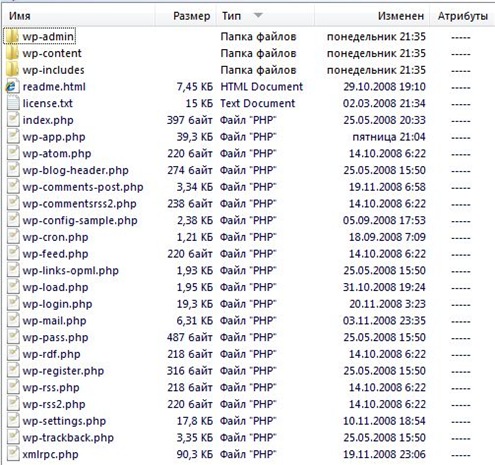The width and height of the screenshot is (495, 465).
Task: Click the wp-blog-header.php file icon
Action: [13, 170]
